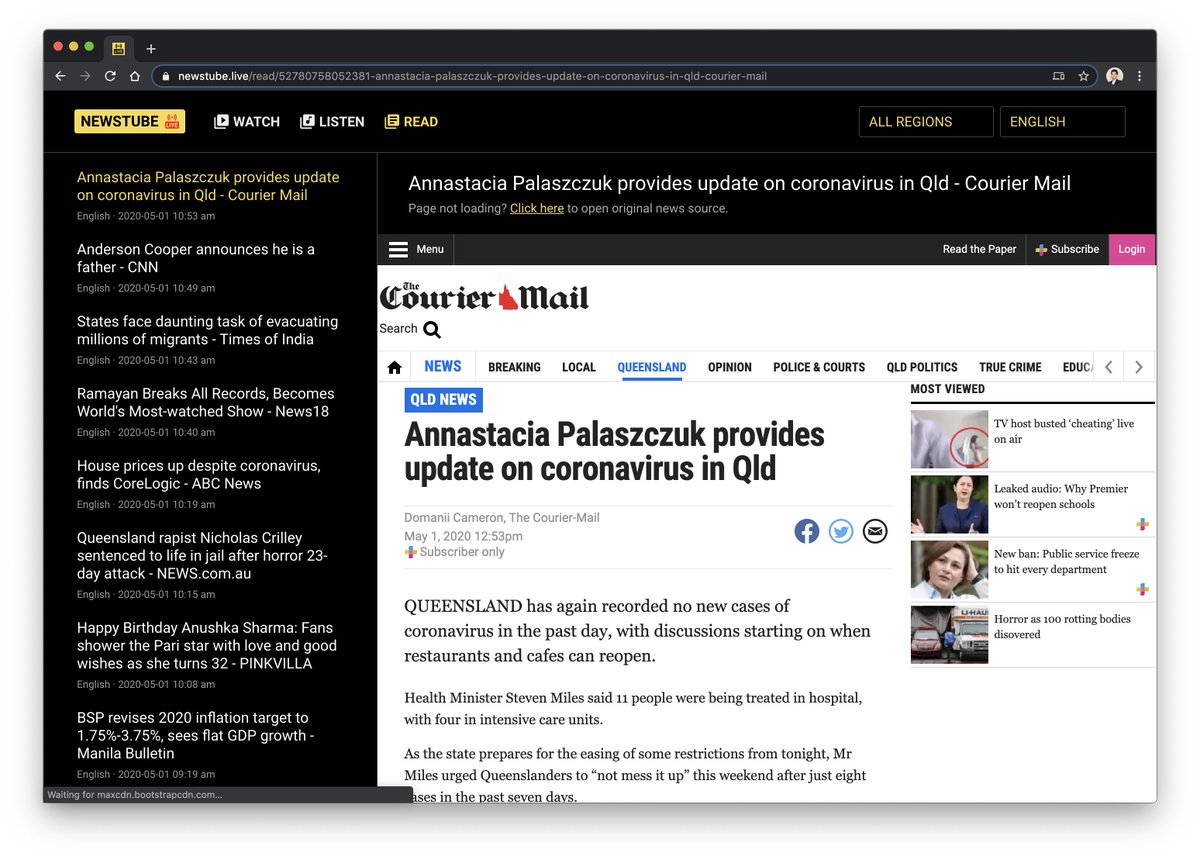The height and width of the screenshot is (860, 1200).
Task: Open Anderson Cooper father CNN article
Action: click(x=196, y=258)
